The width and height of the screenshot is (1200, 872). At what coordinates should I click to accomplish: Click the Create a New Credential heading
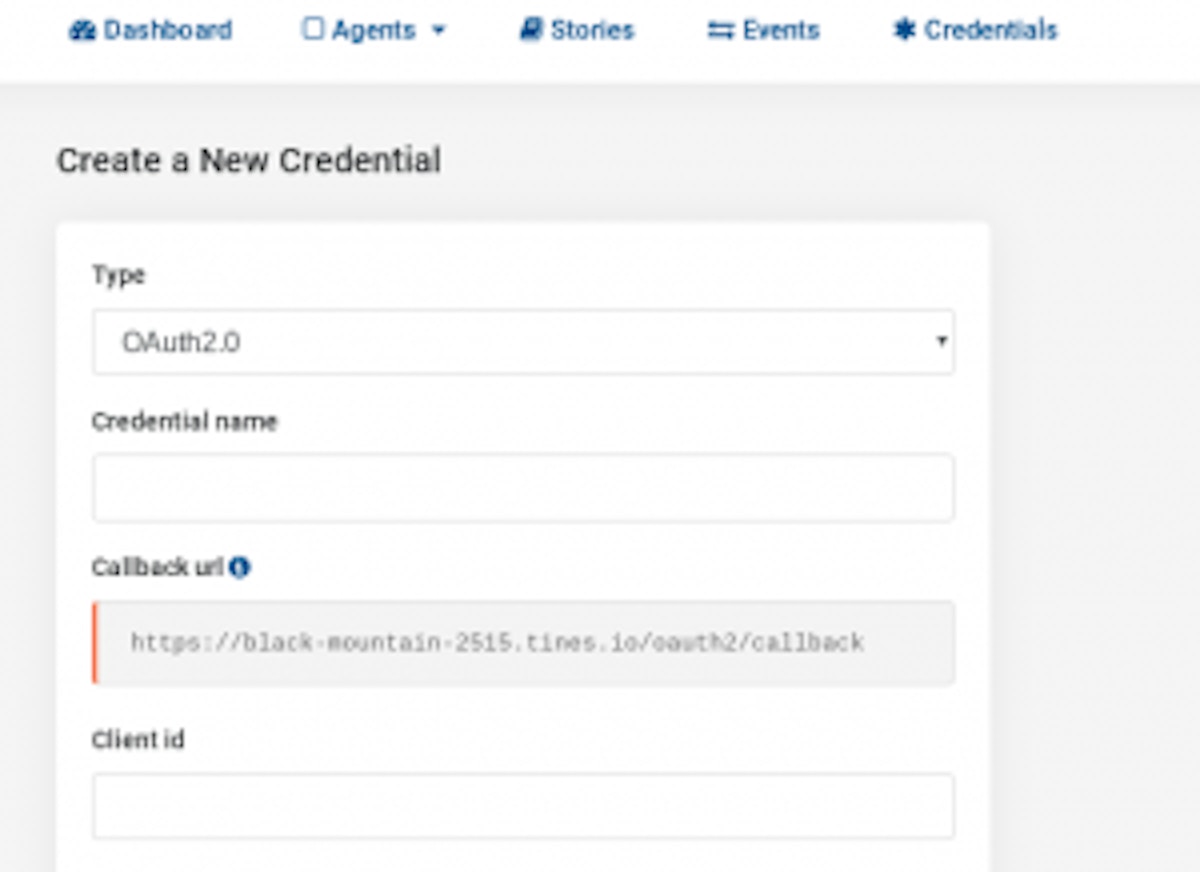tap(249, 161)
